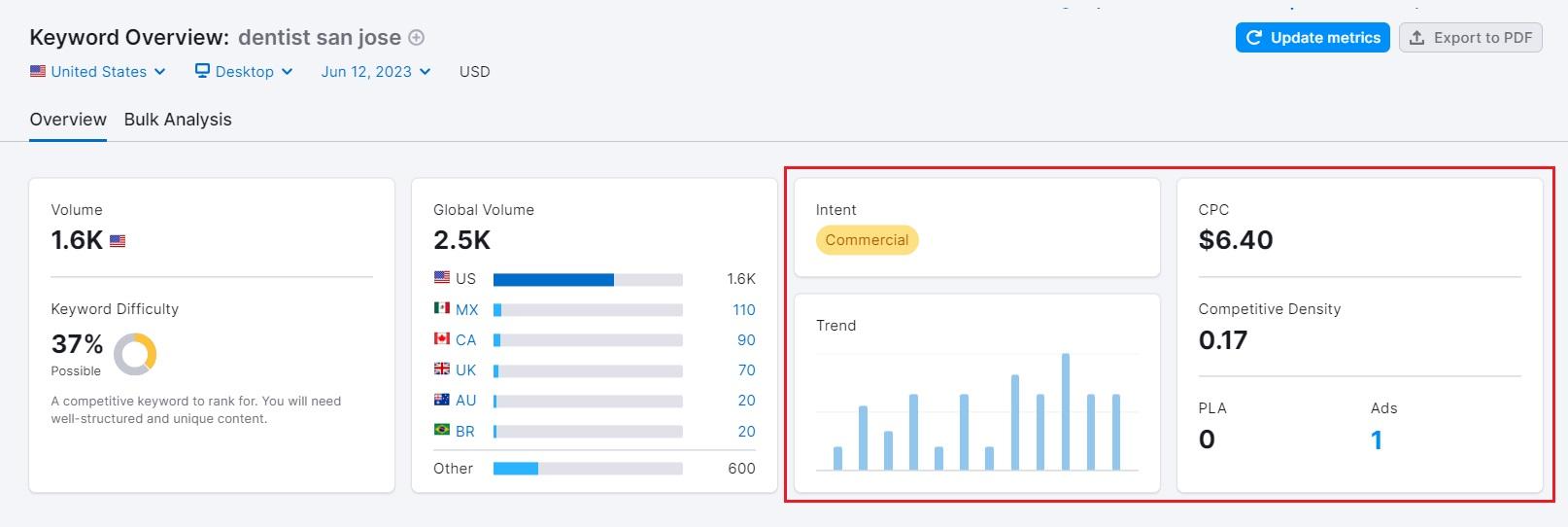
Task: Click the Commercial intent badge
Action: coord(867,240)
